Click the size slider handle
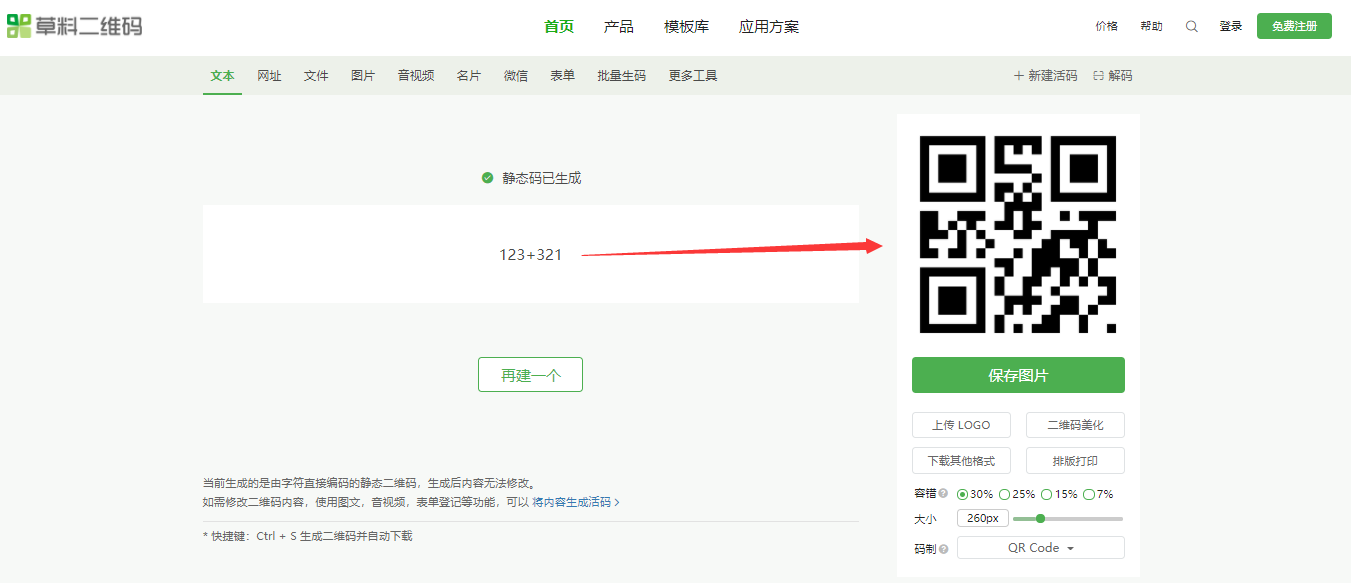1351x583 pixels. pyautogui.click(x=1040, y=518)
